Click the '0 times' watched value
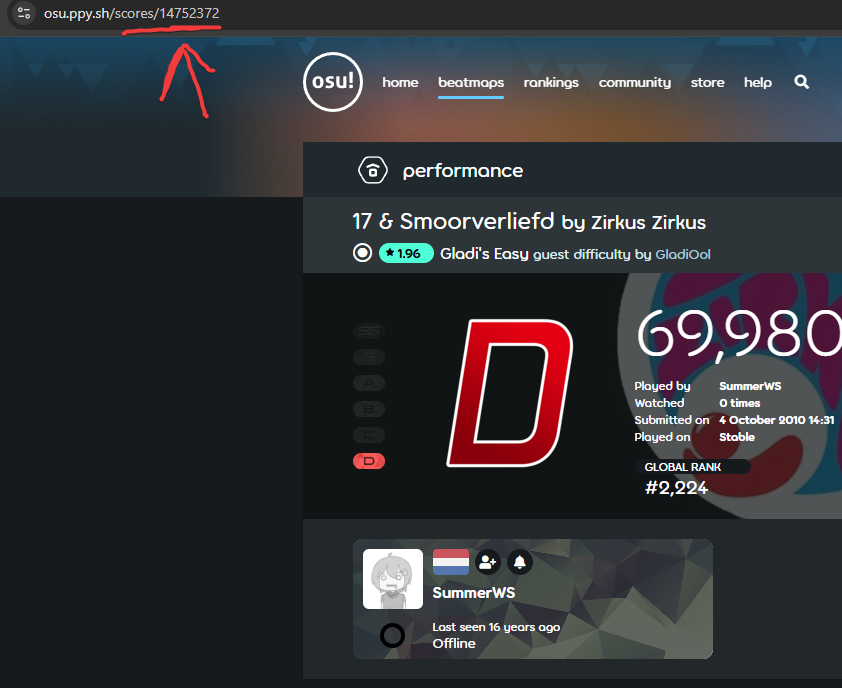This screenshot has width=842, height=688. tap(739, 403)
